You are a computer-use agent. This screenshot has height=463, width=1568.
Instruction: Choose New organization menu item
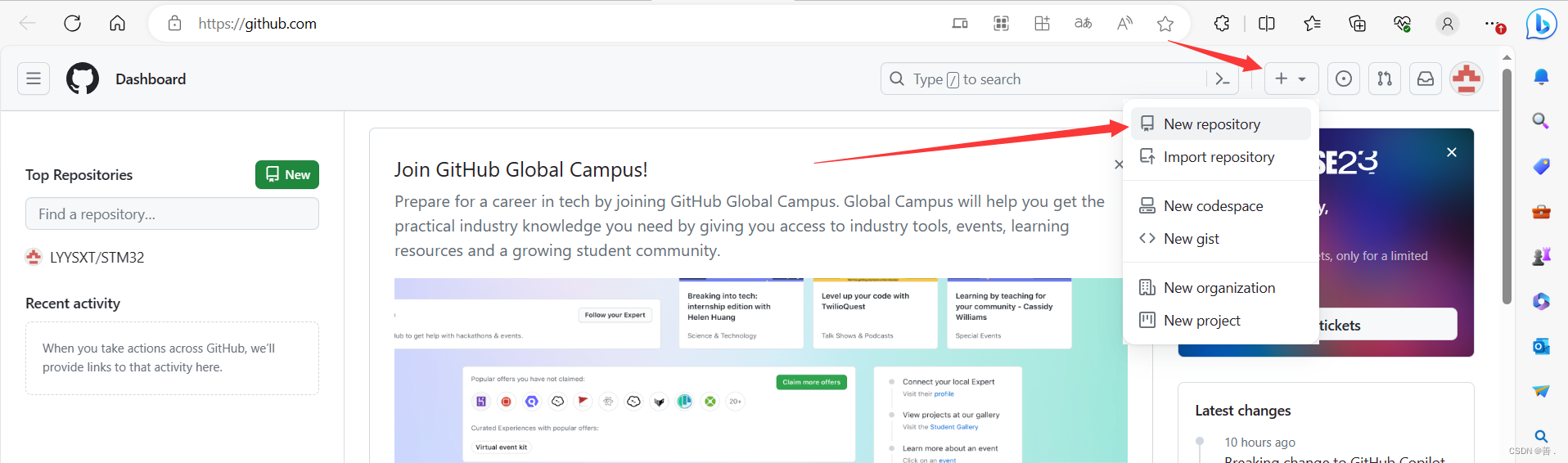coord(1221,288)
